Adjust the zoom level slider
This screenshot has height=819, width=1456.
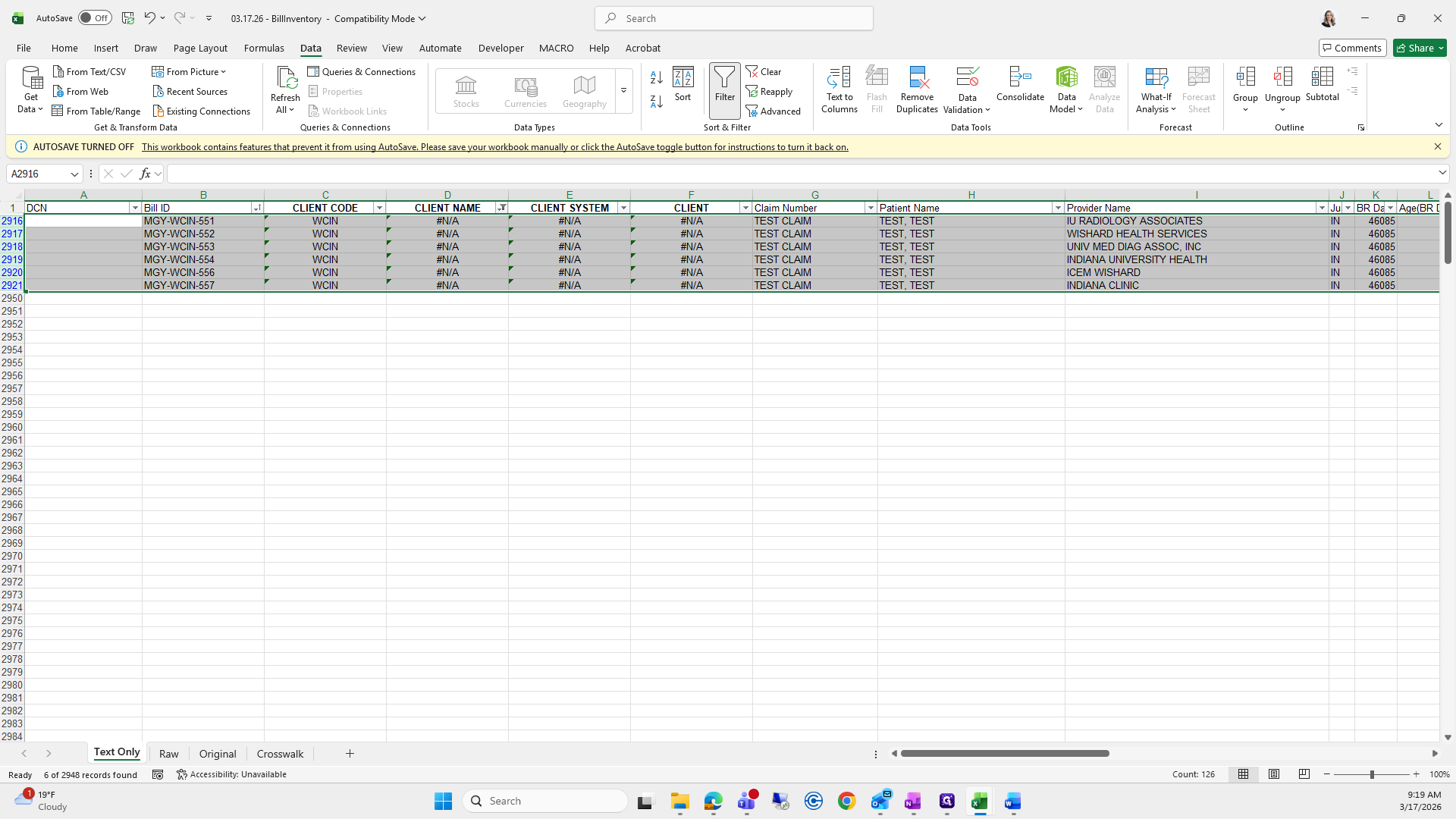pos(1371,774)
